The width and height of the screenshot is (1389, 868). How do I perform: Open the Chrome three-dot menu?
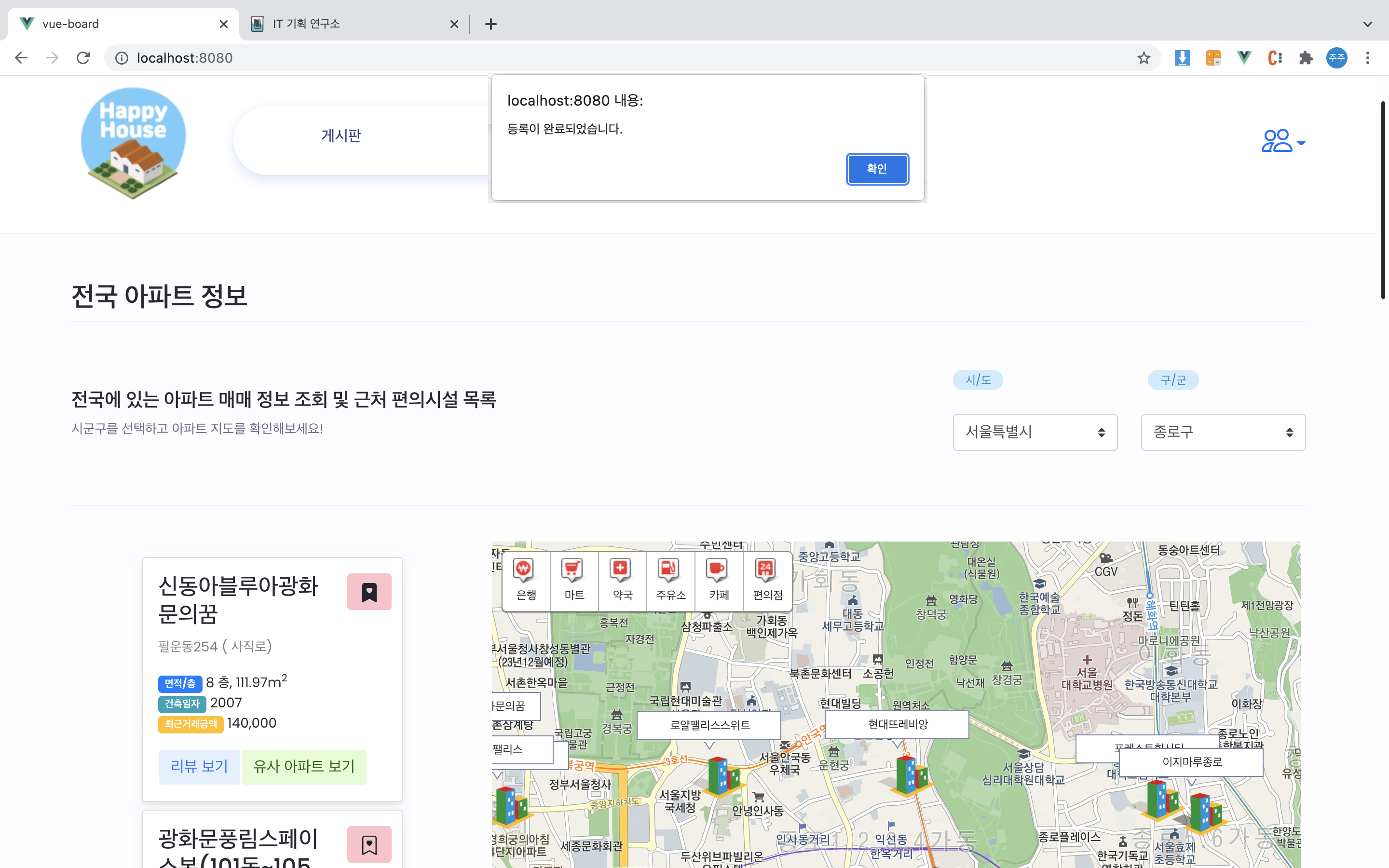tap(1368, 58)
